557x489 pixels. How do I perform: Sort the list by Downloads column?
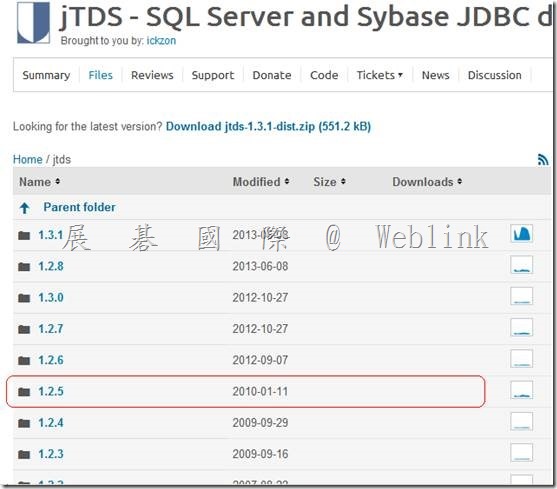[x=427, y=182]
